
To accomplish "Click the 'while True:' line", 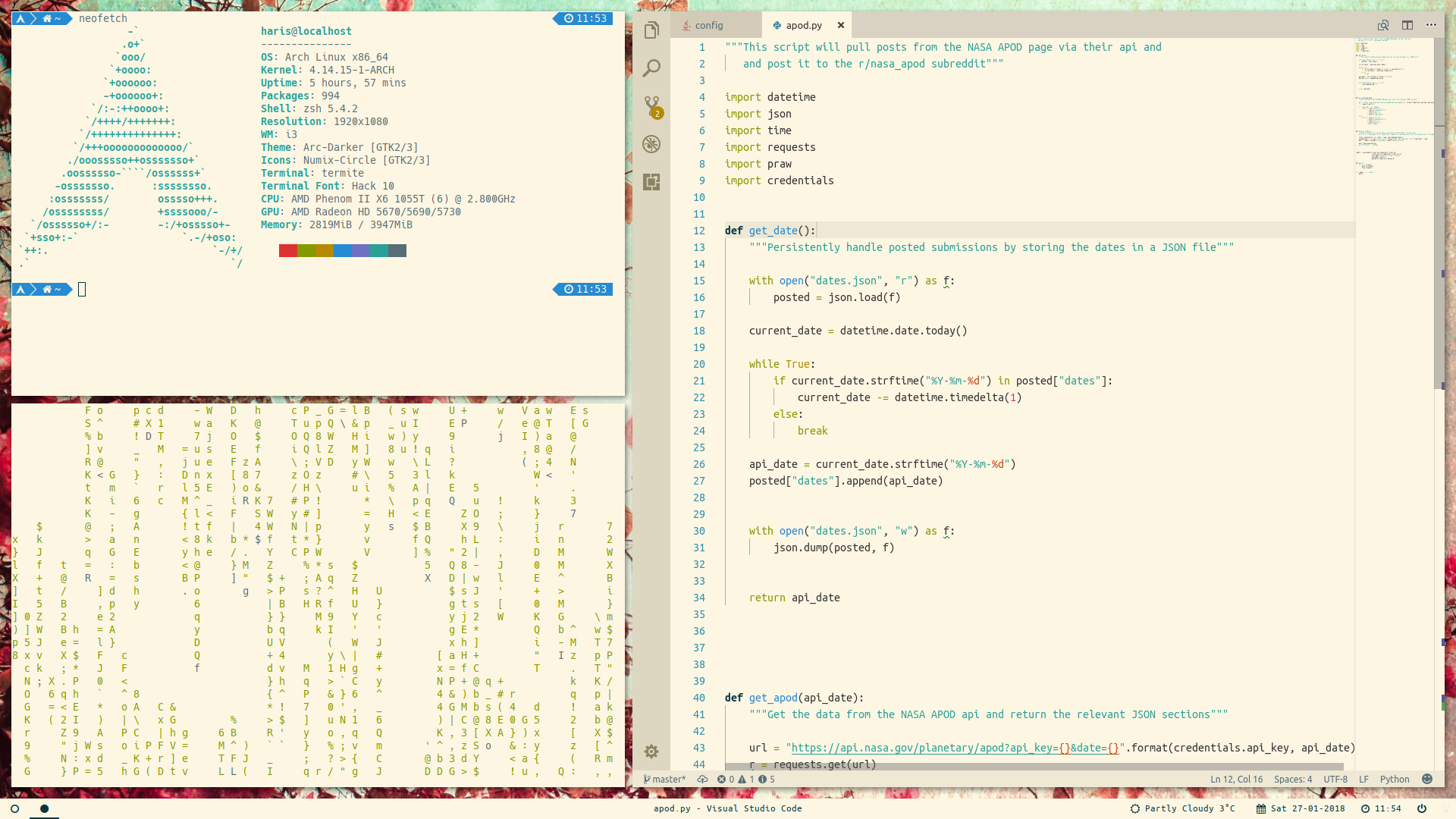I will [782, 364].
